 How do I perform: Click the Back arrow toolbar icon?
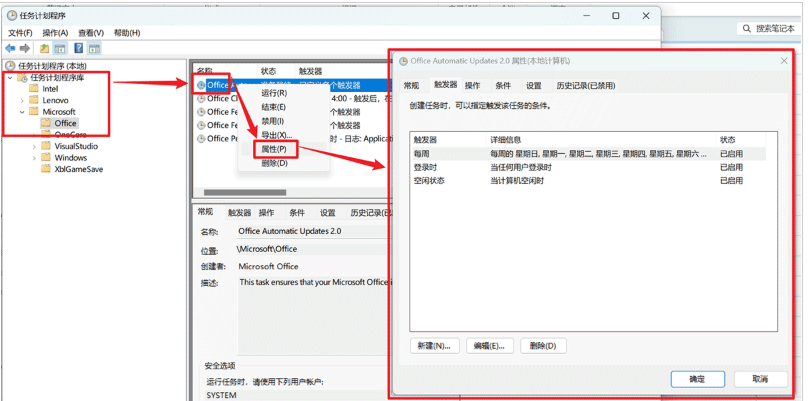[x=10, y=49]
